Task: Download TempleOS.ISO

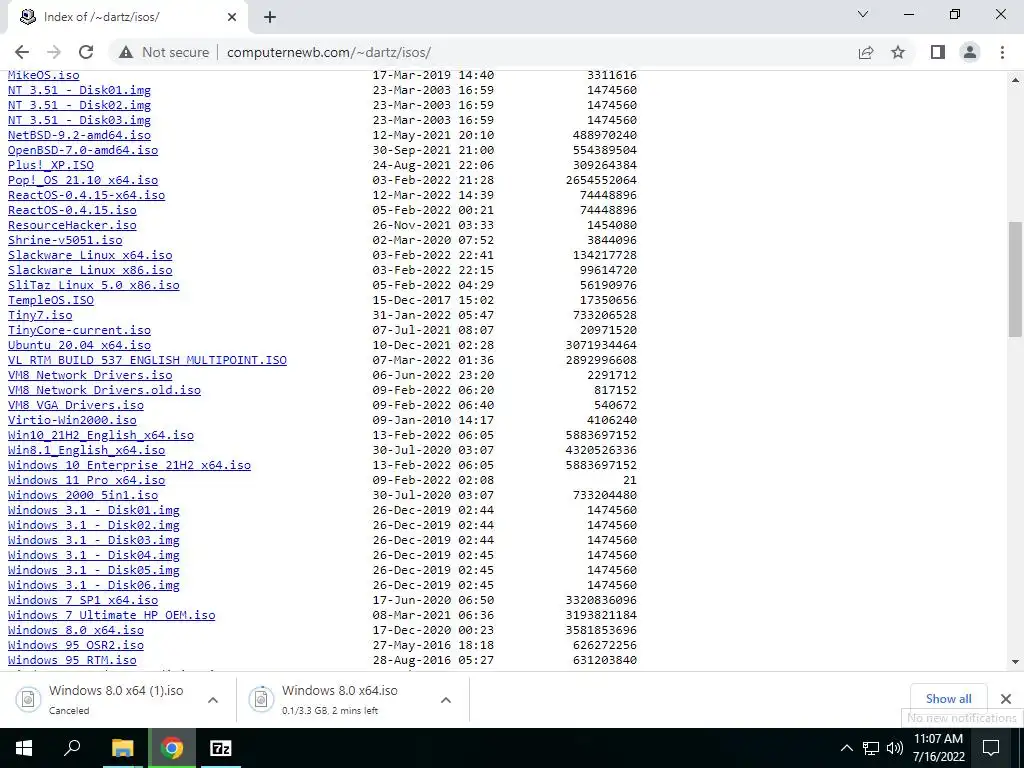Action: [x=51, y=300]
